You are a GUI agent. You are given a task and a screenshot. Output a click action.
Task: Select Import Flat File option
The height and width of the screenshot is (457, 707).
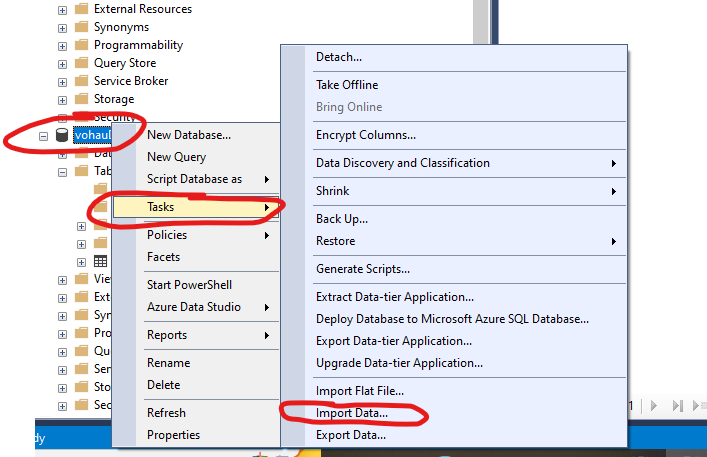click(x=359, y=391)
